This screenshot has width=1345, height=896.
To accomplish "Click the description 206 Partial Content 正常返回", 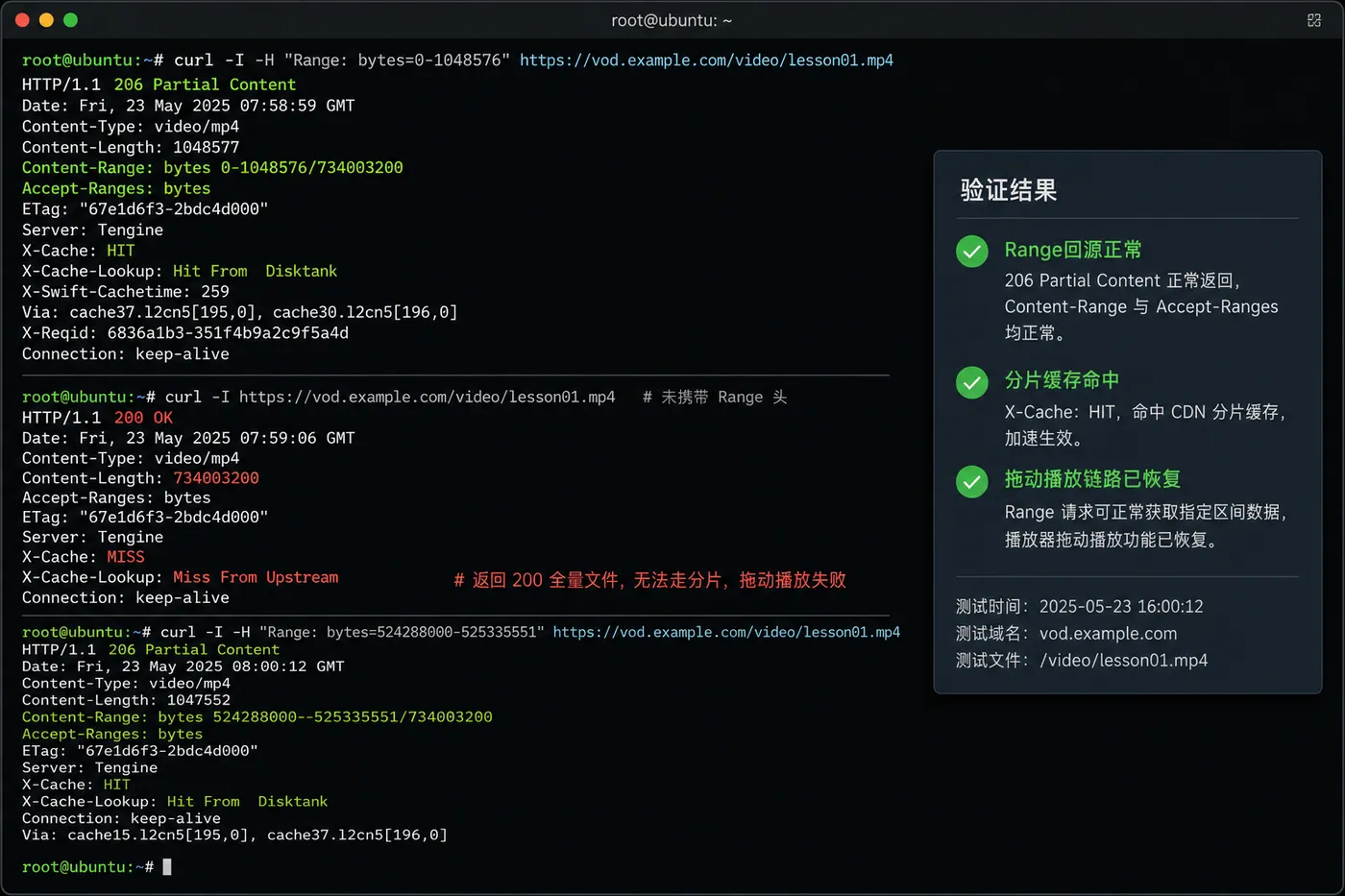I will tap(1122, 280).
